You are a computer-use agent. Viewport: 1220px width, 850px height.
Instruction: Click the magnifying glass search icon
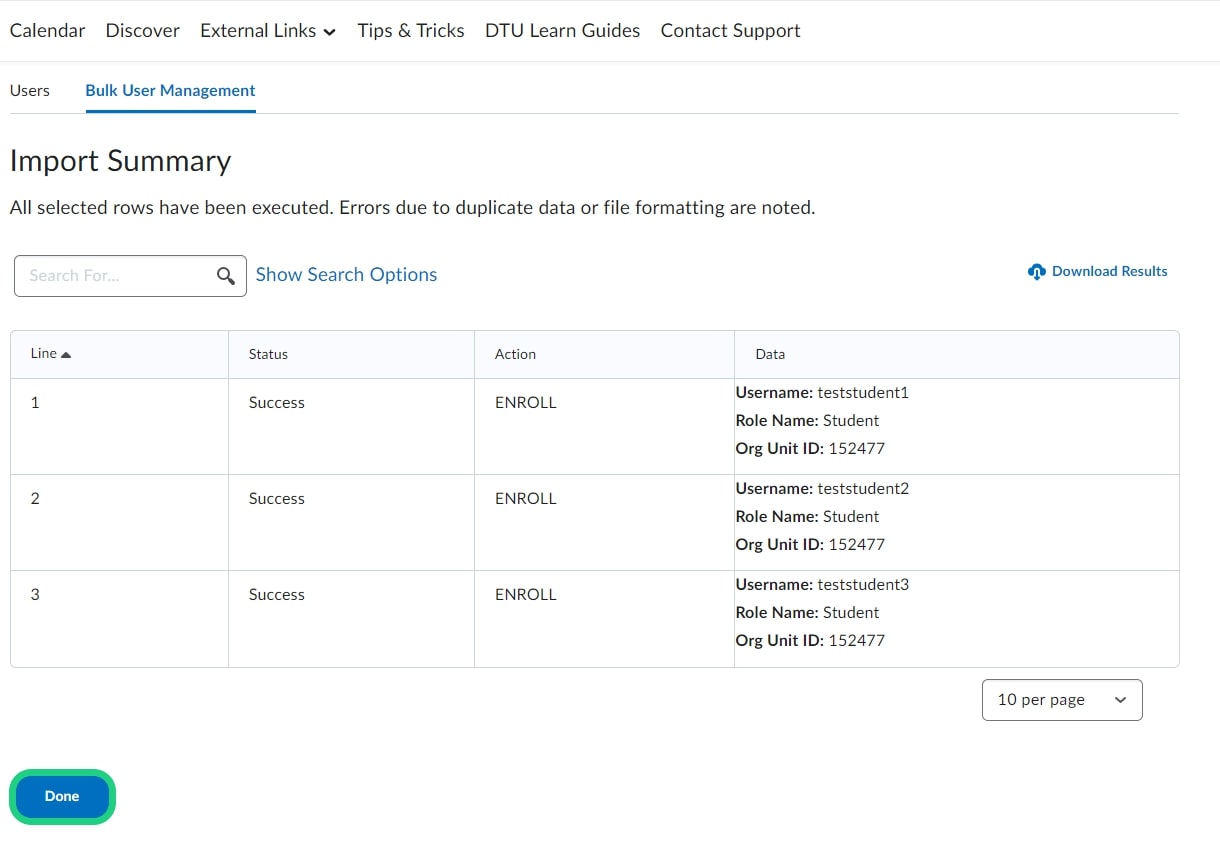(x=226, y=276)
